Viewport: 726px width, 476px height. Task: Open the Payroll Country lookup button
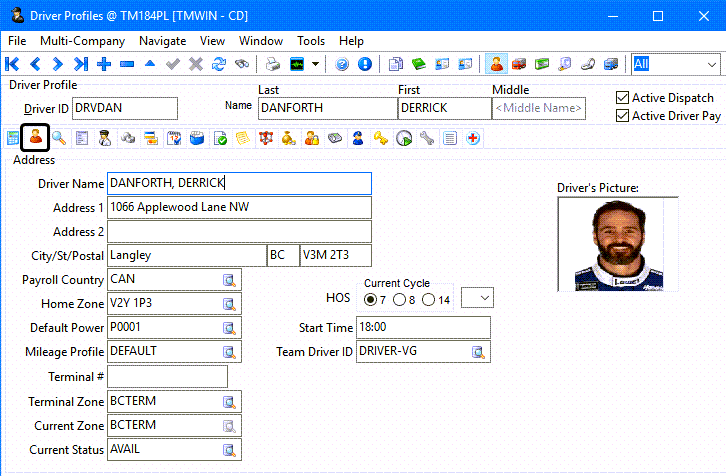pos(229,280)
